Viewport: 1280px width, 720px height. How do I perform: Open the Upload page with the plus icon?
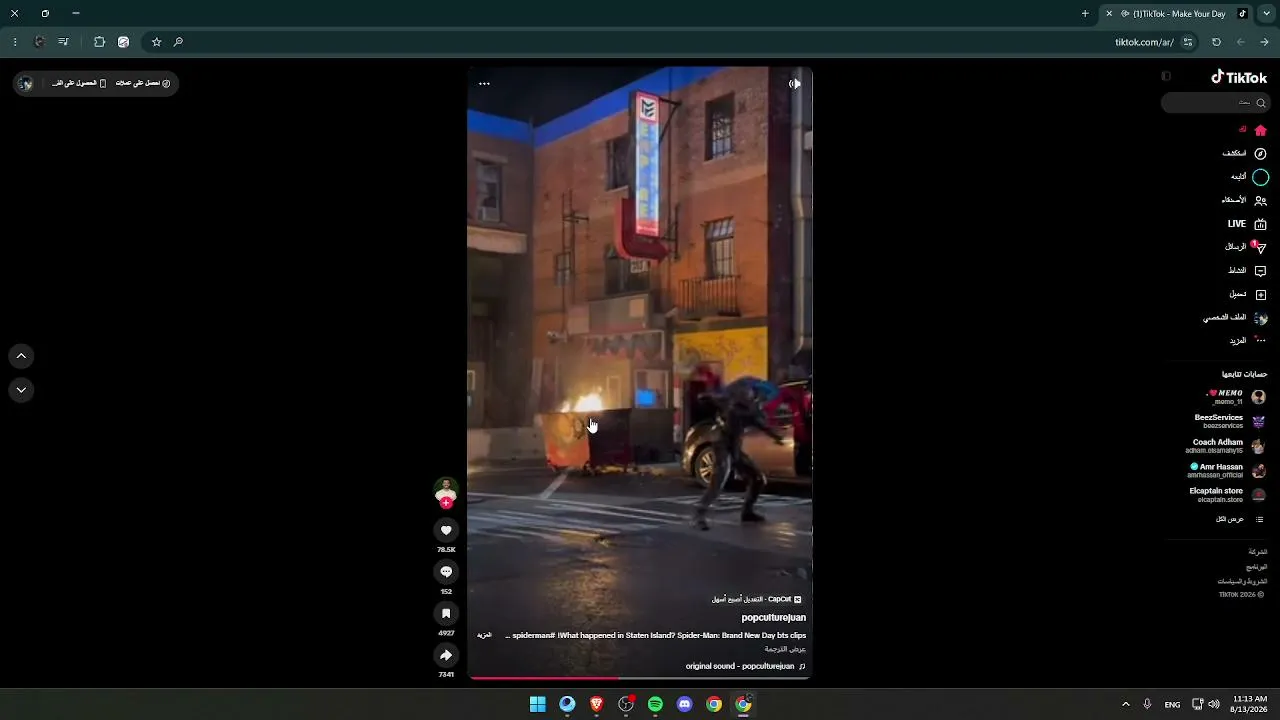click(1248, 294)
